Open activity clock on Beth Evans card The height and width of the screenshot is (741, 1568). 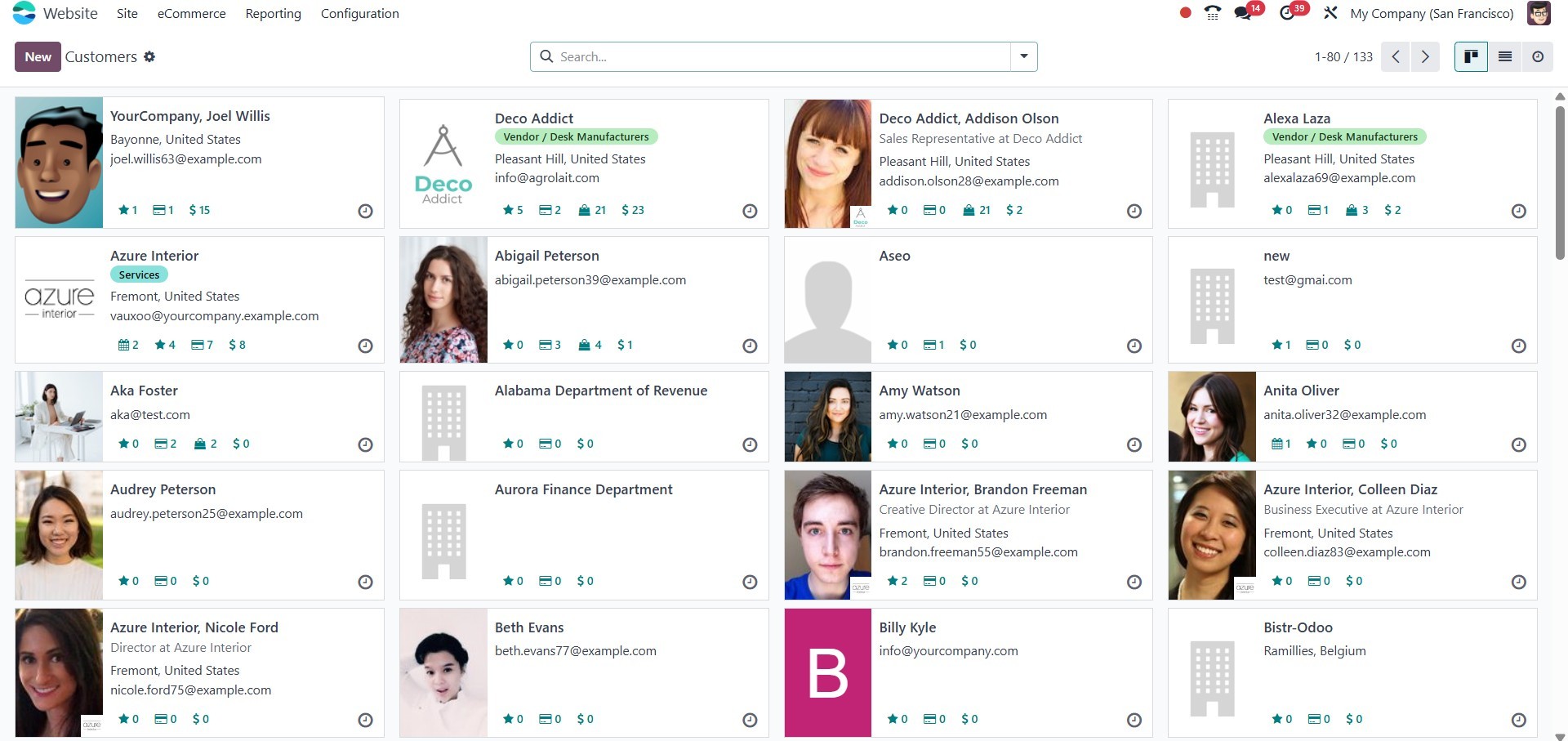pyautogui.click(x=750, y=721)
